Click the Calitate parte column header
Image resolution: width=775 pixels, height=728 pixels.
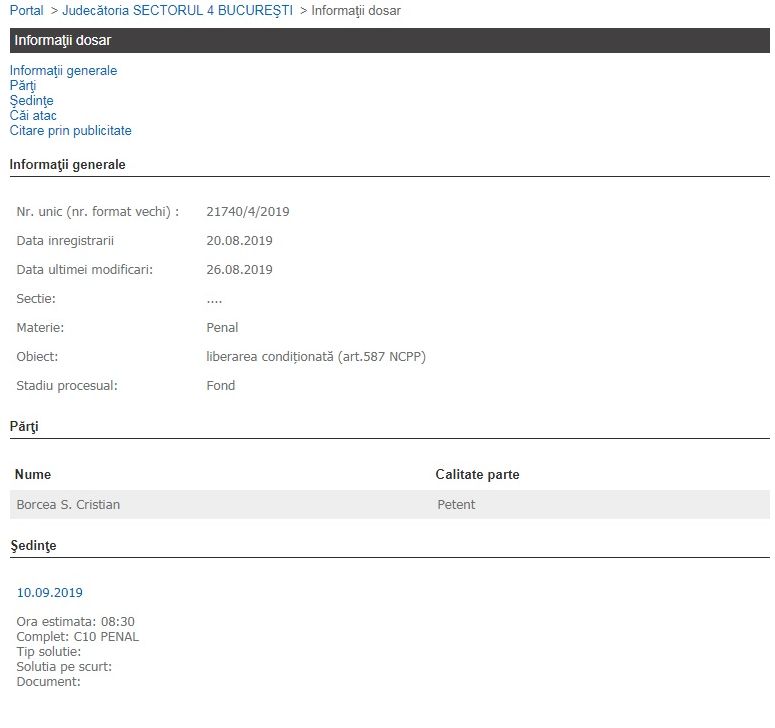click(477, 475)
